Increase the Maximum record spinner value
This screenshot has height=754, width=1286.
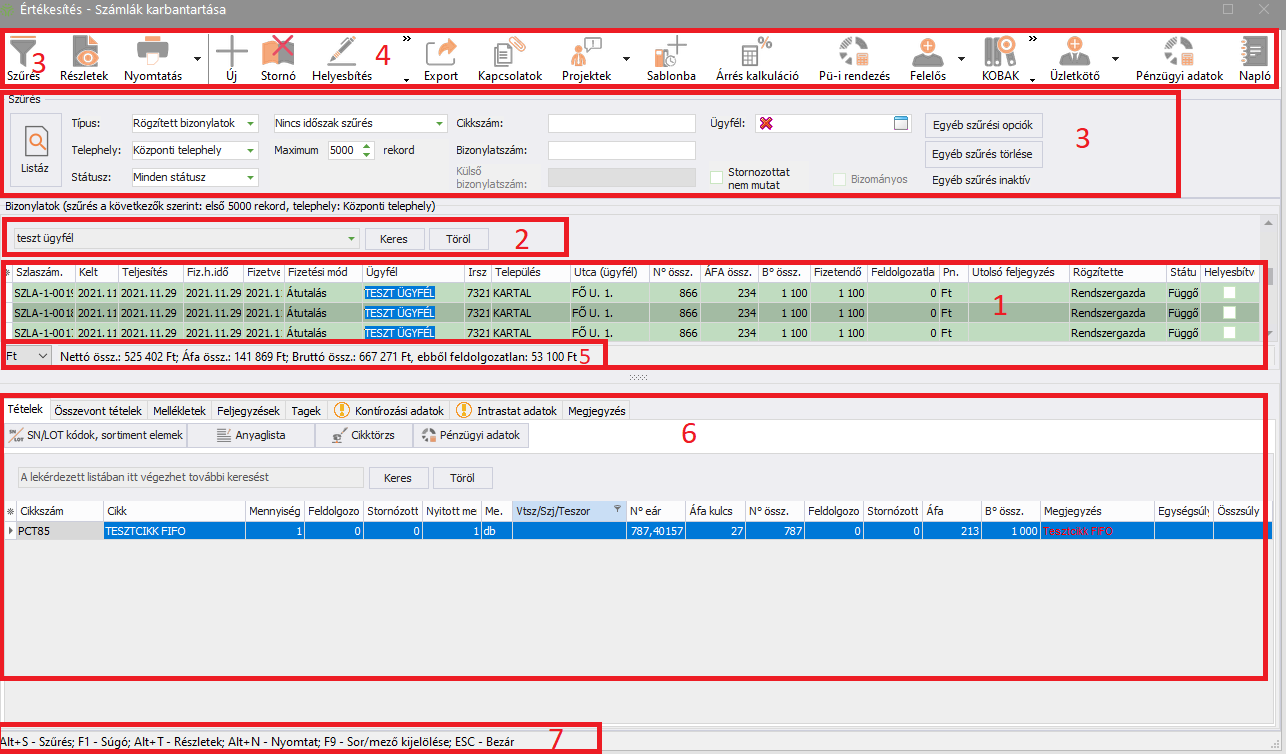click(x=366, y=146)
